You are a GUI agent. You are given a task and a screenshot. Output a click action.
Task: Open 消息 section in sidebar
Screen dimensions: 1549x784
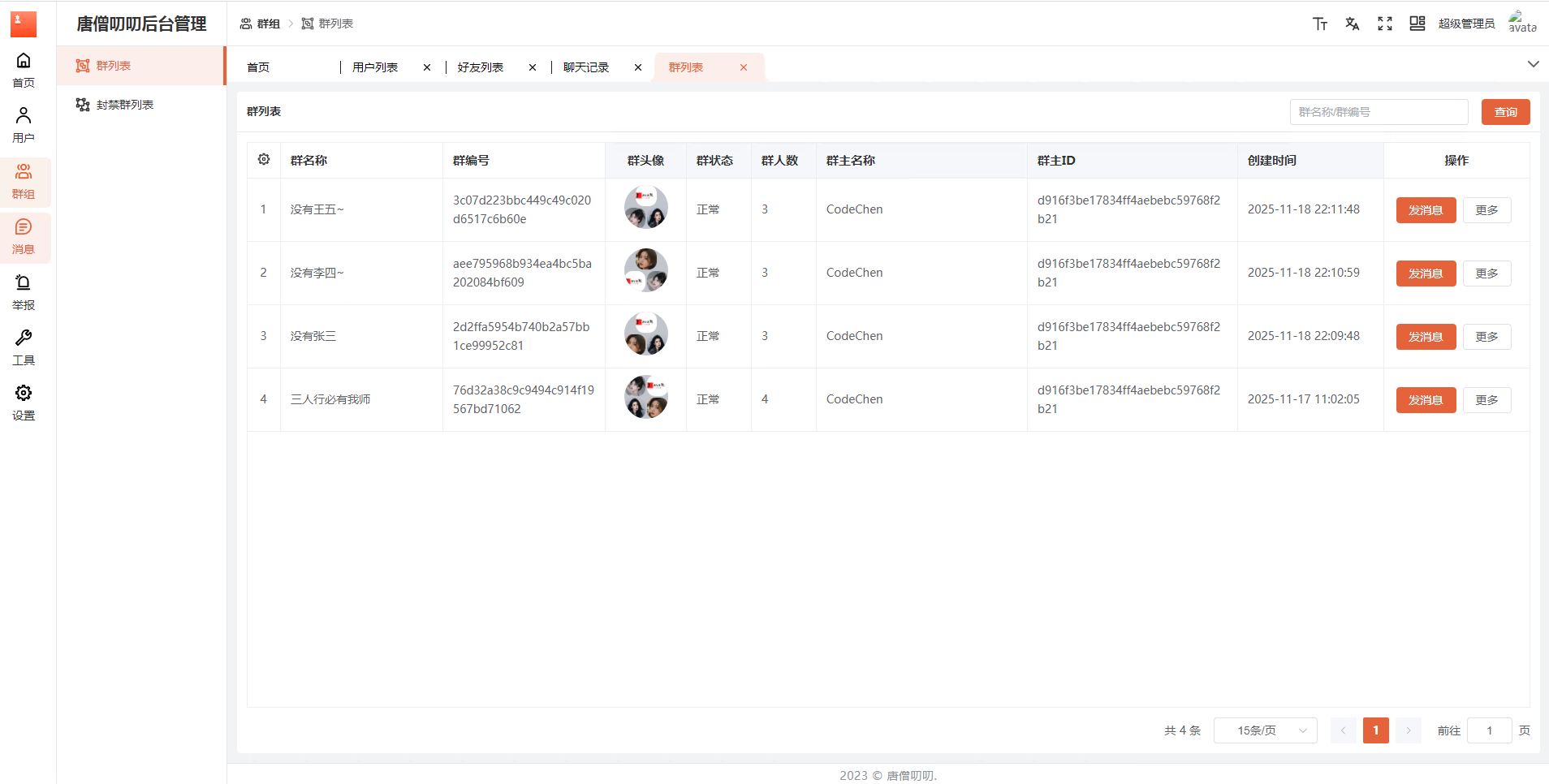pos(24,237)
